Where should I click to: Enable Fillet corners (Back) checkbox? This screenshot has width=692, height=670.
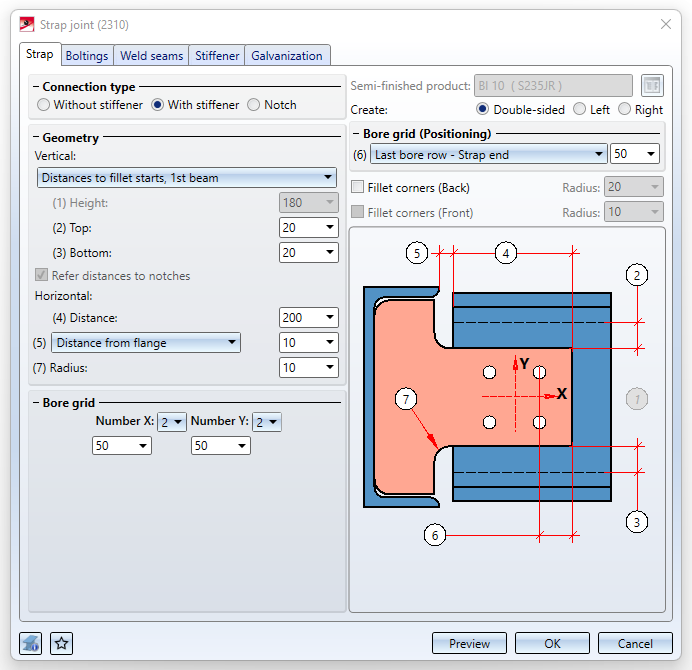(358, 187)
